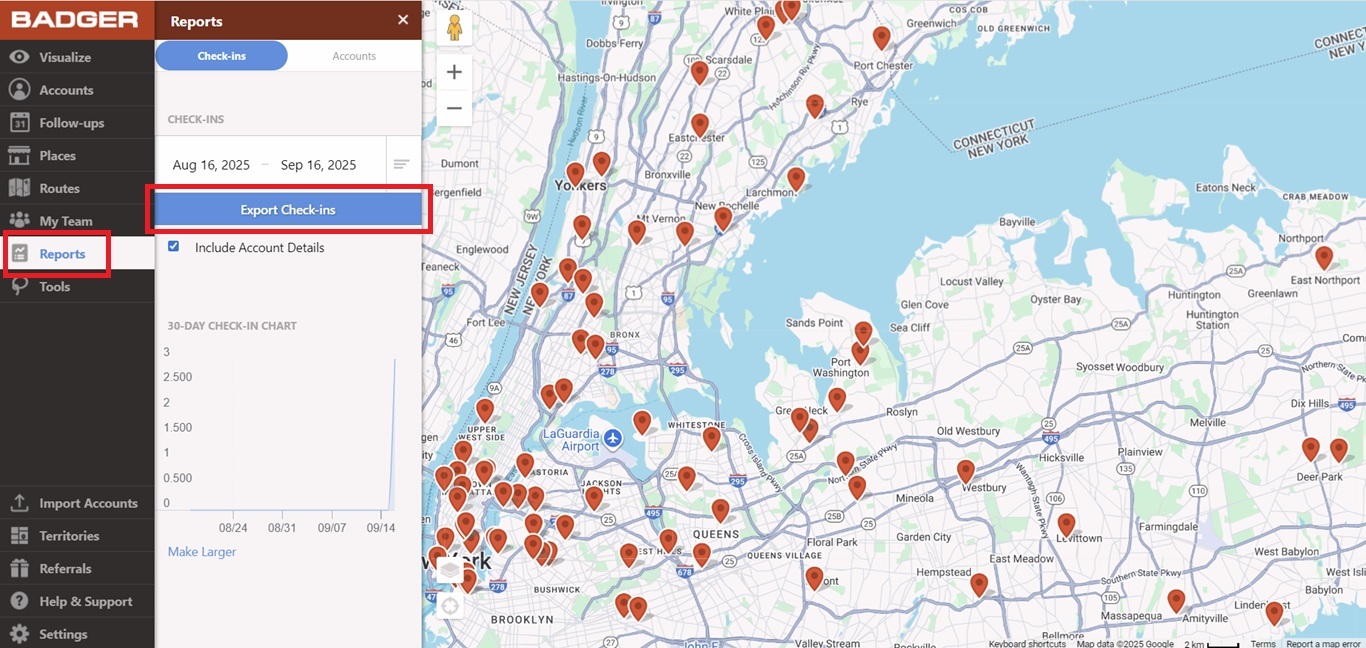Switch to the Check-ins tab

pyautogui.click(x=222, y=56)
